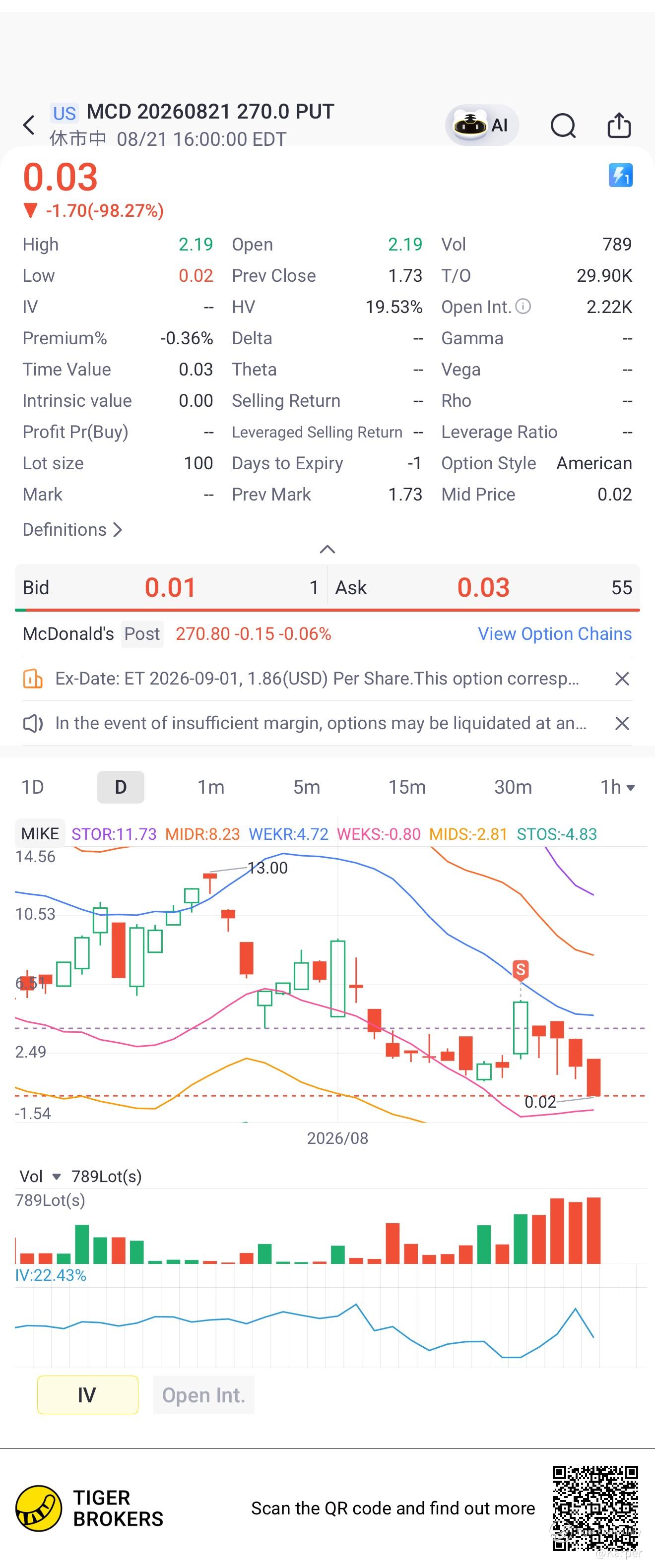Tap the S sell marker on chart

point(520,968)
